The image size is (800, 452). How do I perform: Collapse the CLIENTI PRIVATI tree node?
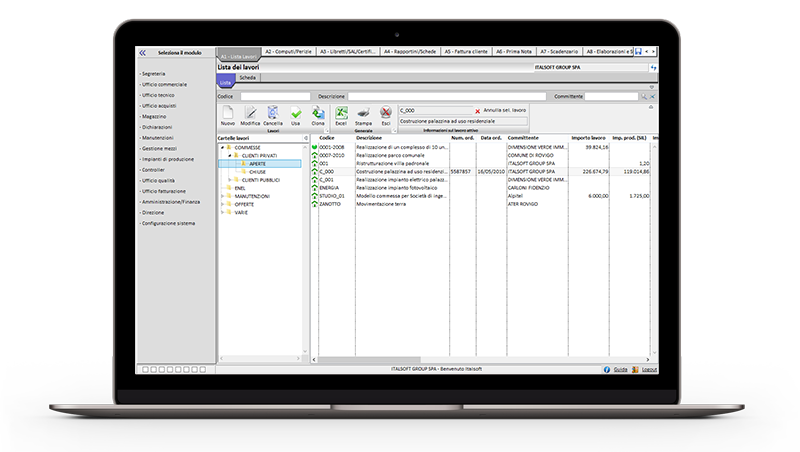[230, 156]
